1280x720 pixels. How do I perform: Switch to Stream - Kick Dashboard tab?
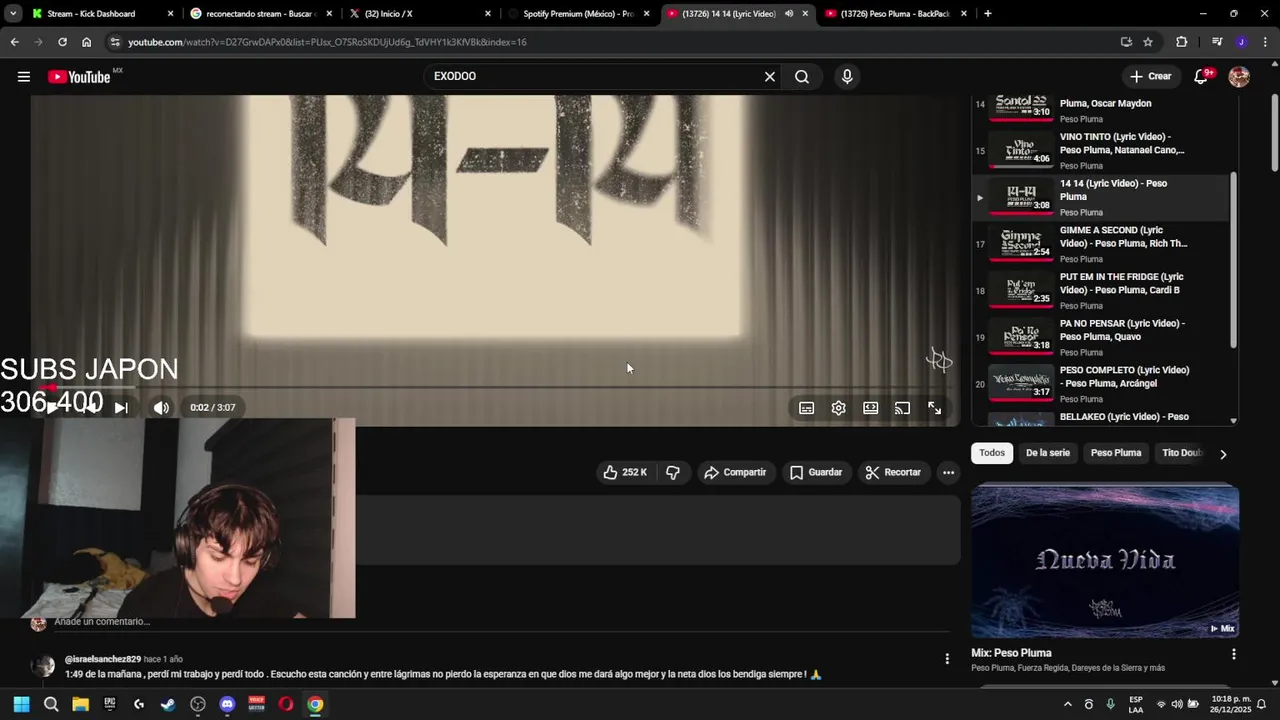(91, 14)
